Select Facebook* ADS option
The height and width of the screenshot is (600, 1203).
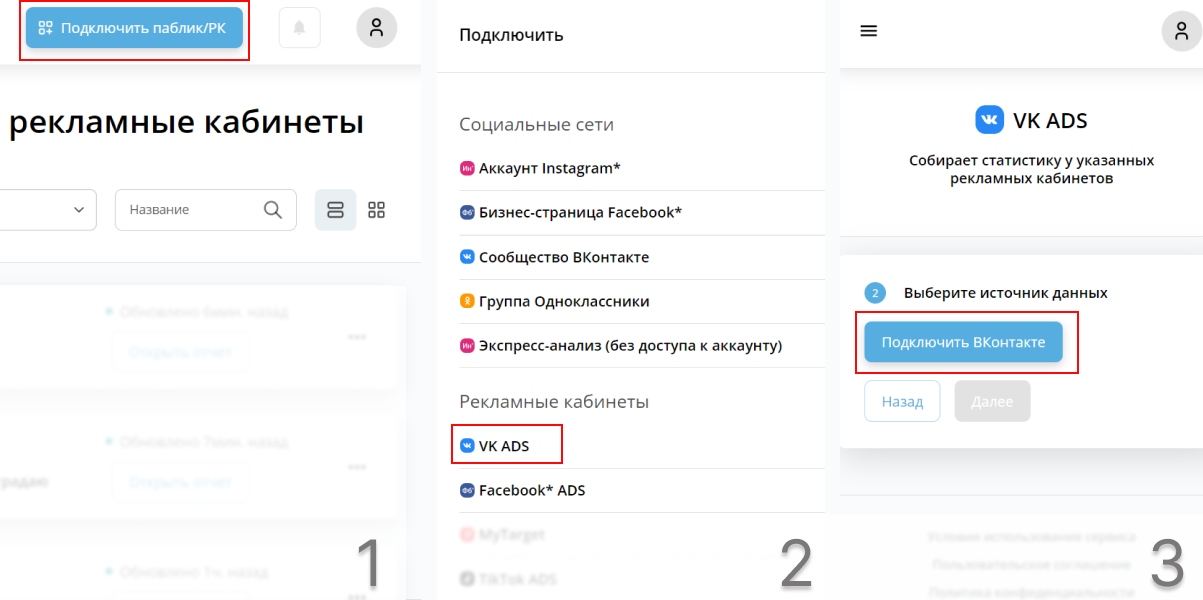(x=531, y=490)
